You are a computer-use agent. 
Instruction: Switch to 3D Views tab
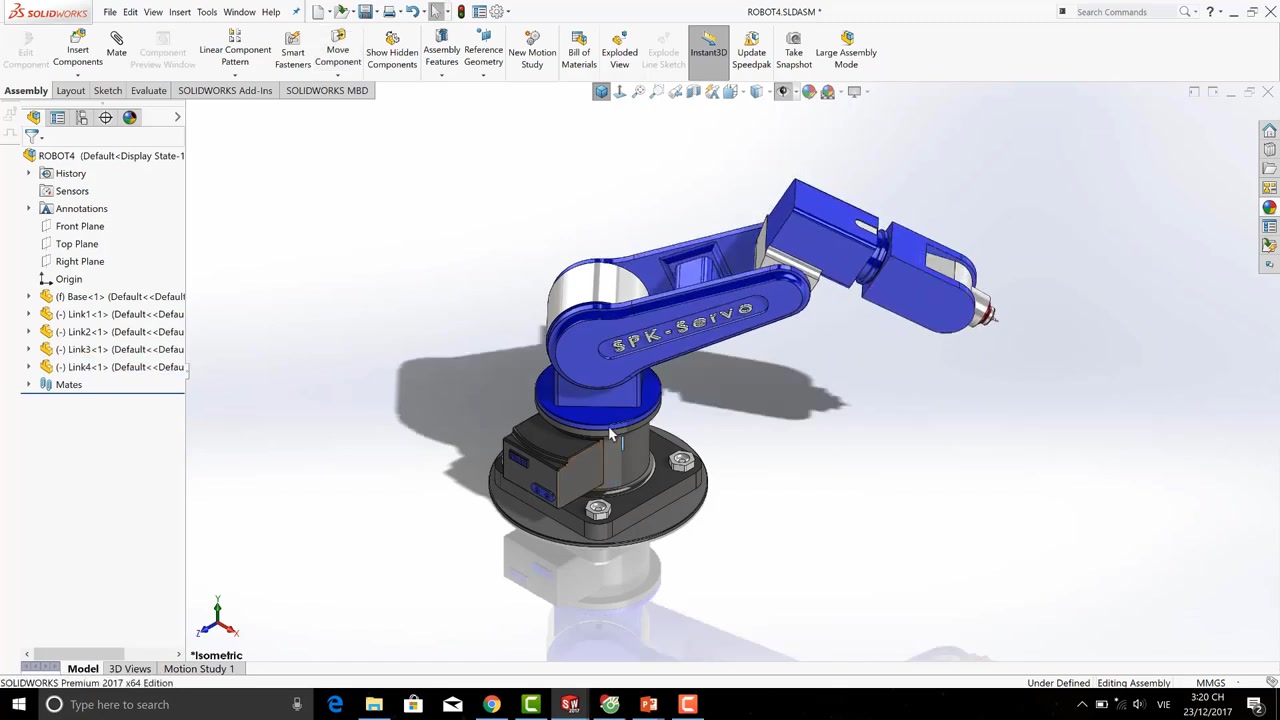point(130,669)
